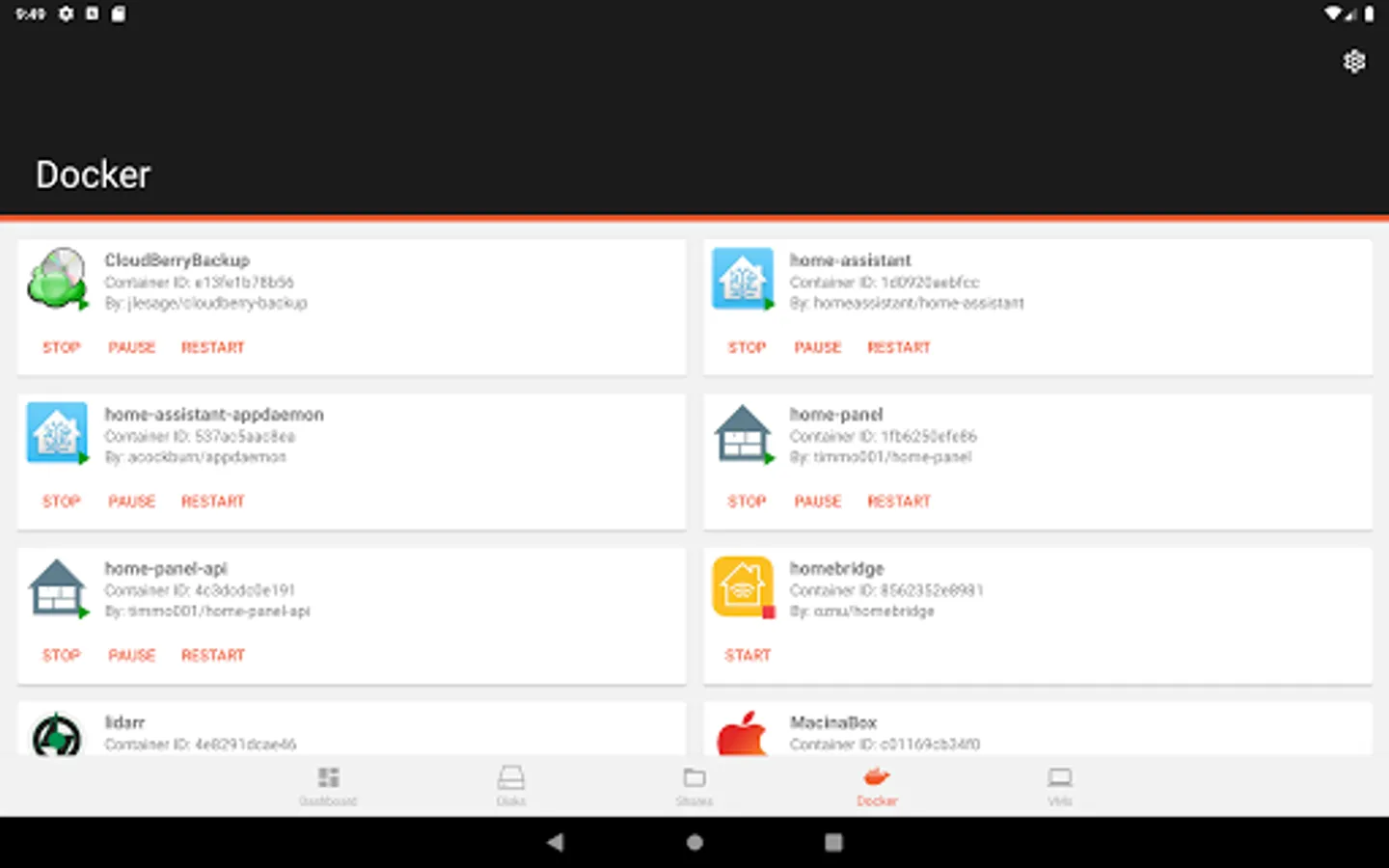Tap the Android home button
This screenshot has height=868, width=1389.
[x=694, y=842]
